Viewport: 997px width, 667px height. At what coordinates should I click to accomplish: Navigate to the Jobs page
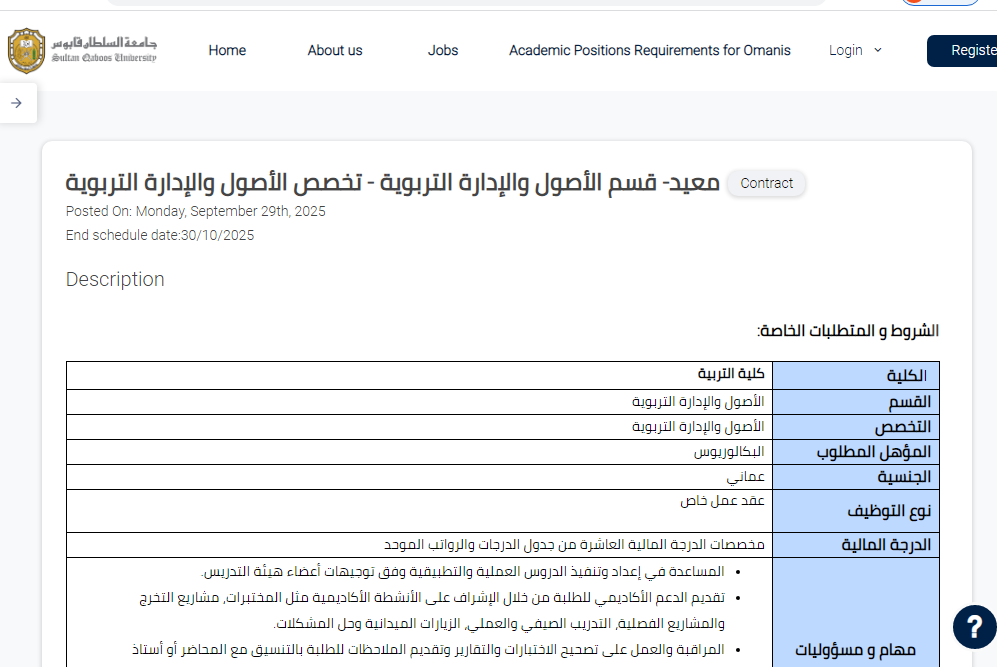coord(443,51)
